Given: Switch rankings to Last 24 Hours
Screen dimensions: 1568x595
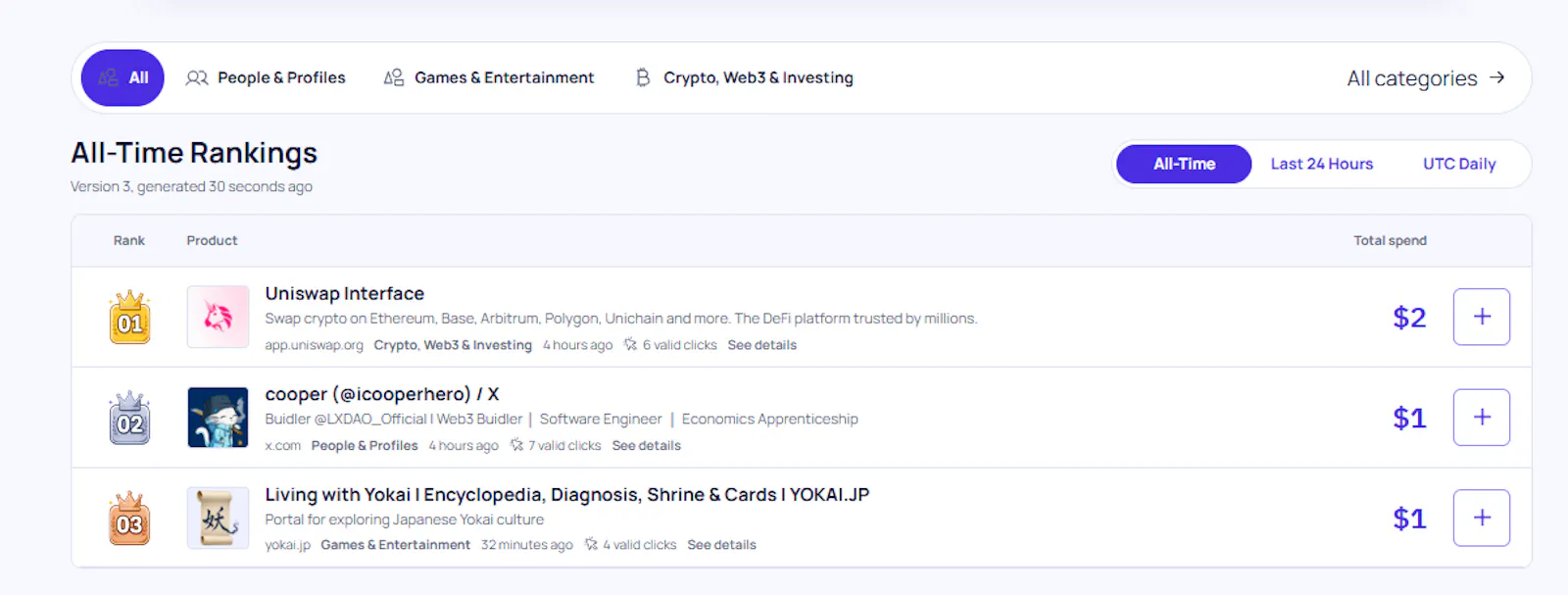Looking at the screenshot, I should point(1321,164).
